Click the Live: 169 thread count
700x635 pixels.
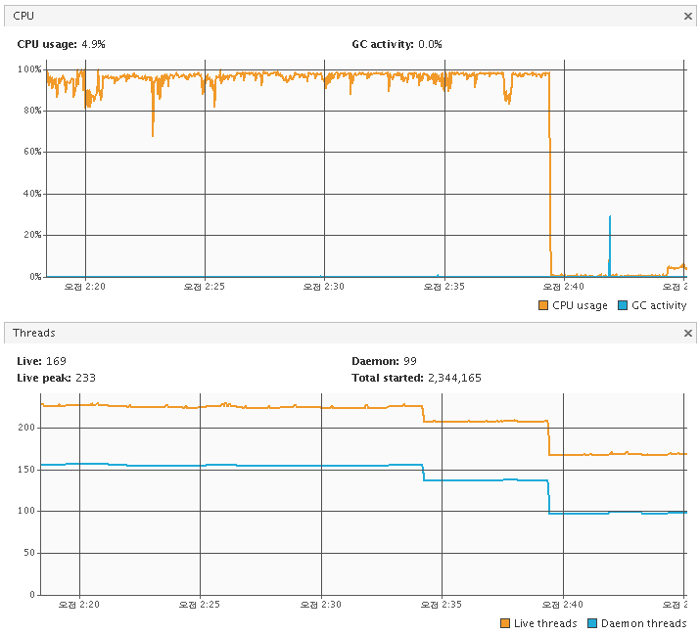[x=42, y=361]
